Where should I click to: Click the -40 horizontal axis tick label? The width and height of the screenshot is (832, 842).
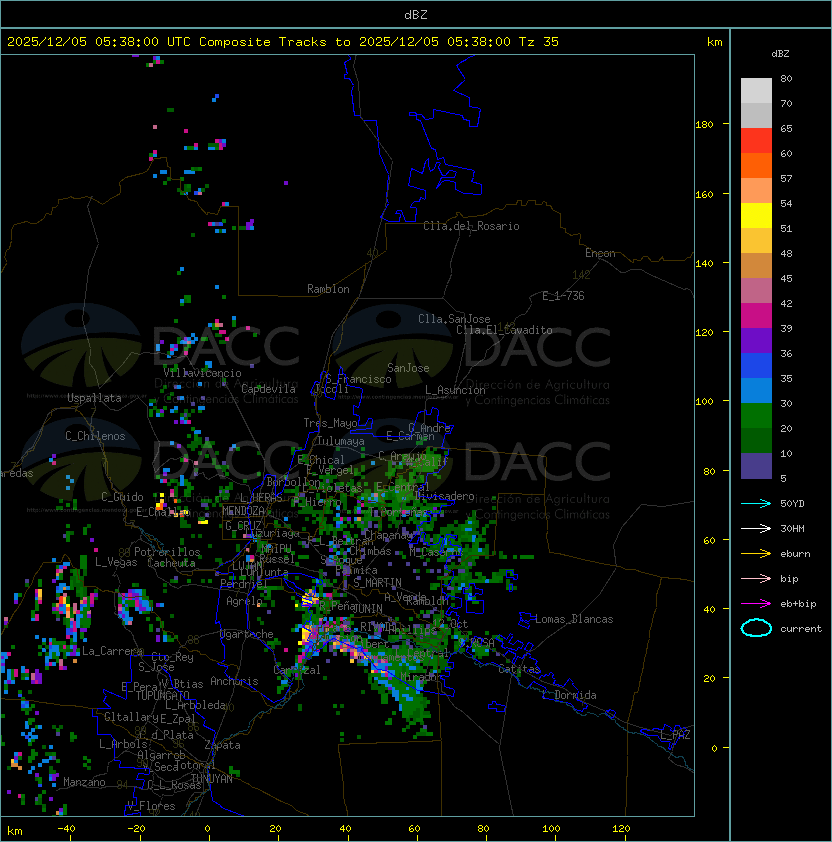(66, 829)
